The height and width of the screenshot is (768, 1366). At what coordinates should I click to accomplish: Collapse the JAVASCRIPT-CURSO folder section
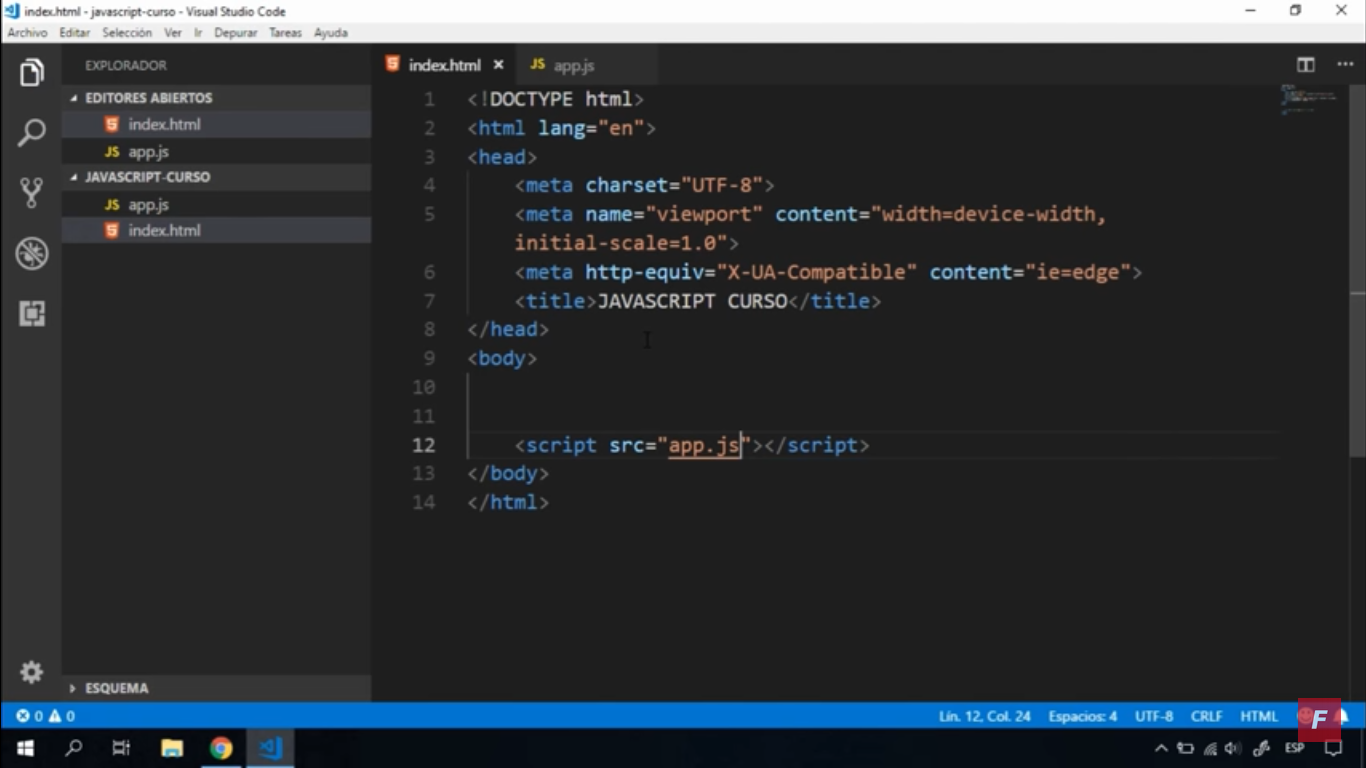(x=216, y=177)
